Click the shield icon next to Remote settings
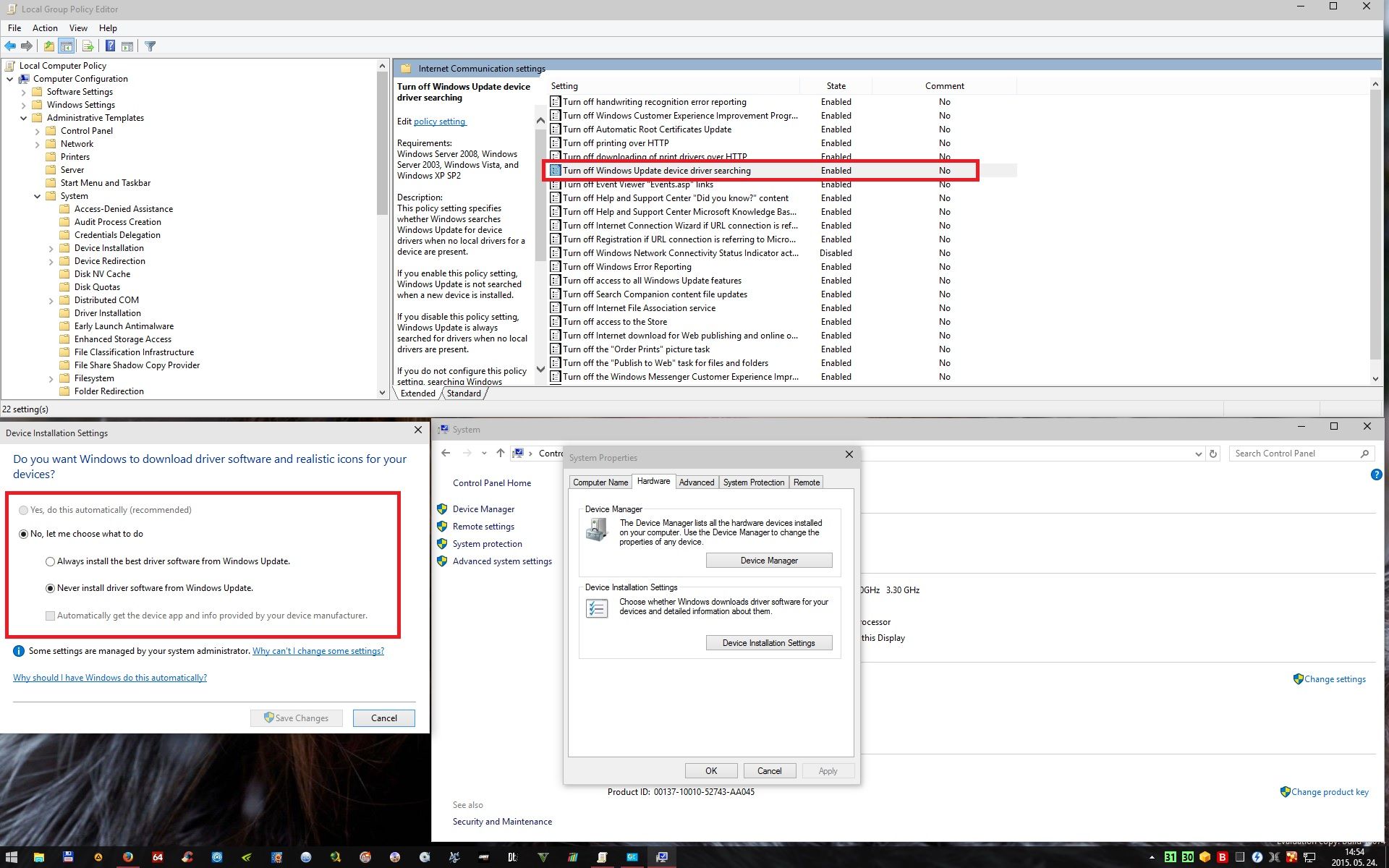The width and height of the screenshot is (1389, 868). click(442, 527)
